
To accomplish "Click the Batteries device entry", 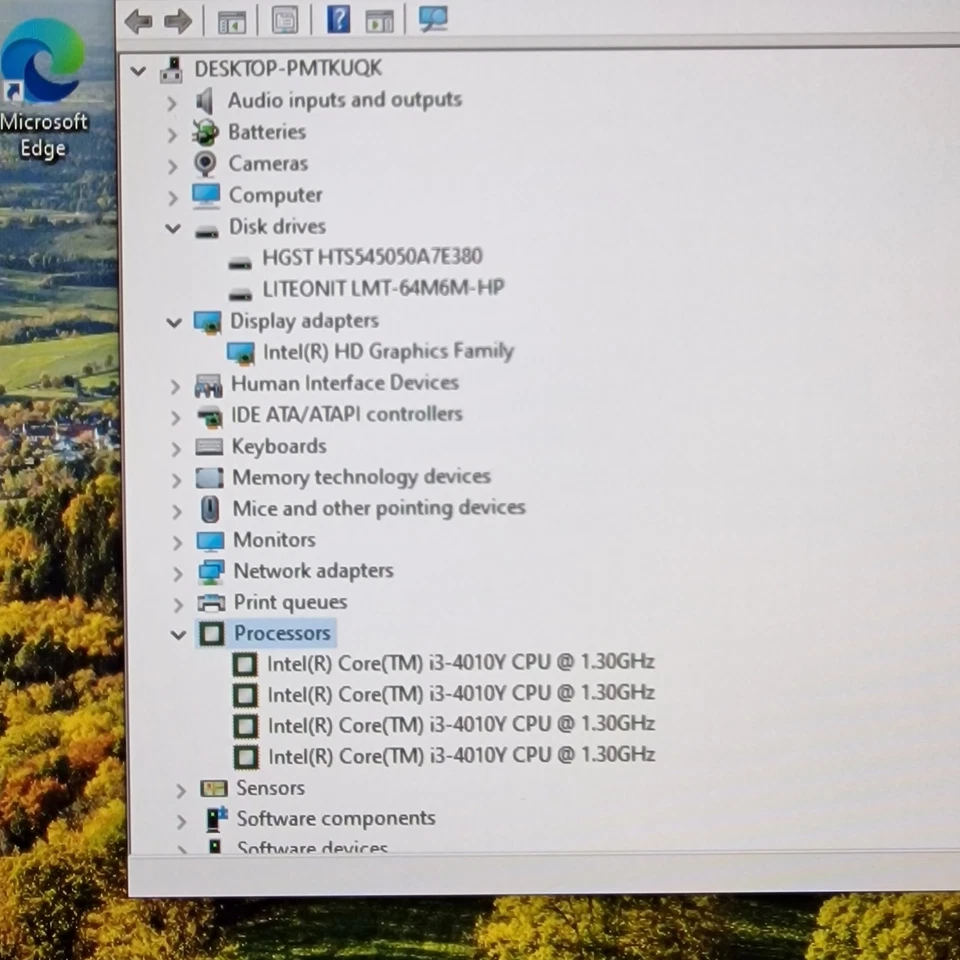I will (266, 132).
